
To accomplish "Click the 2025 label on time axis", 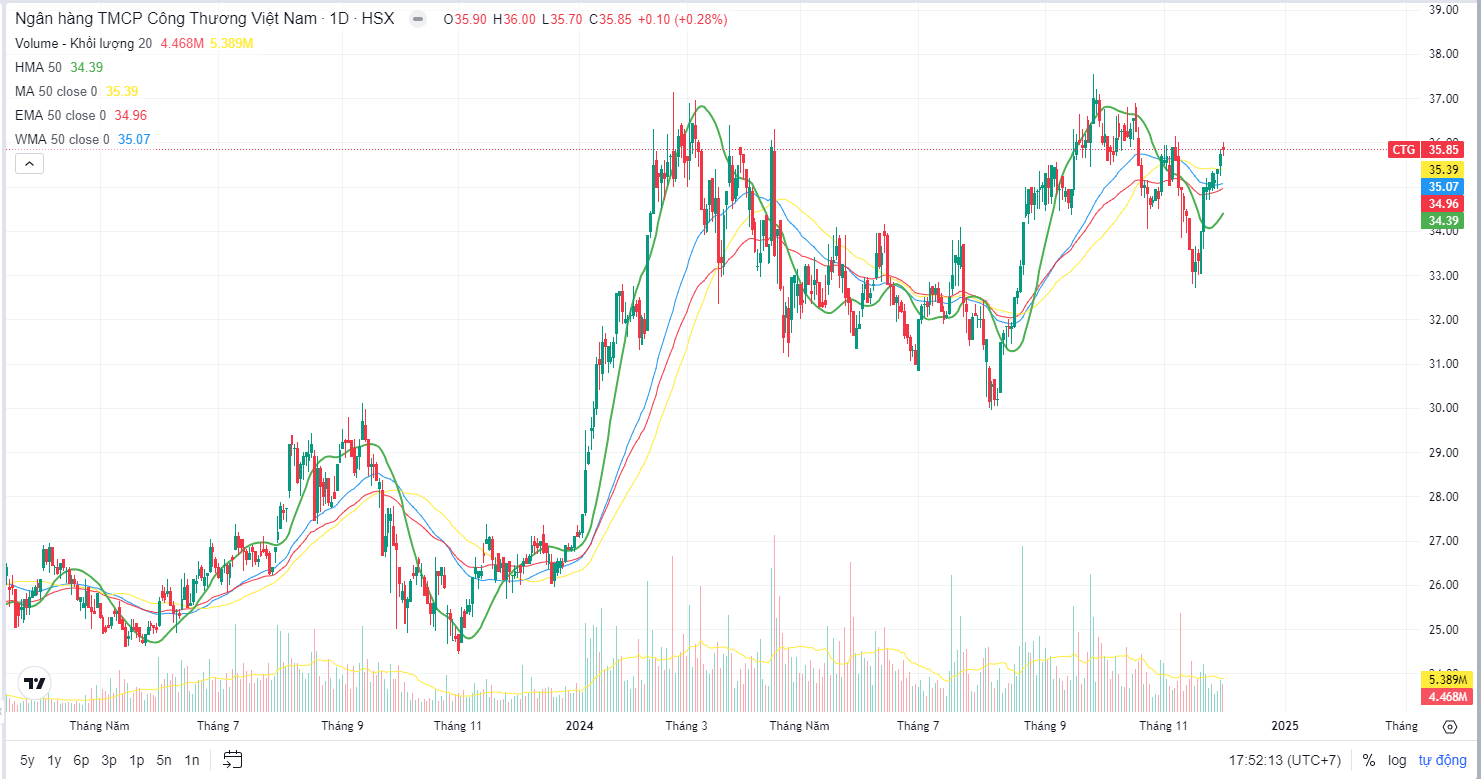I will click(1285, 726).
